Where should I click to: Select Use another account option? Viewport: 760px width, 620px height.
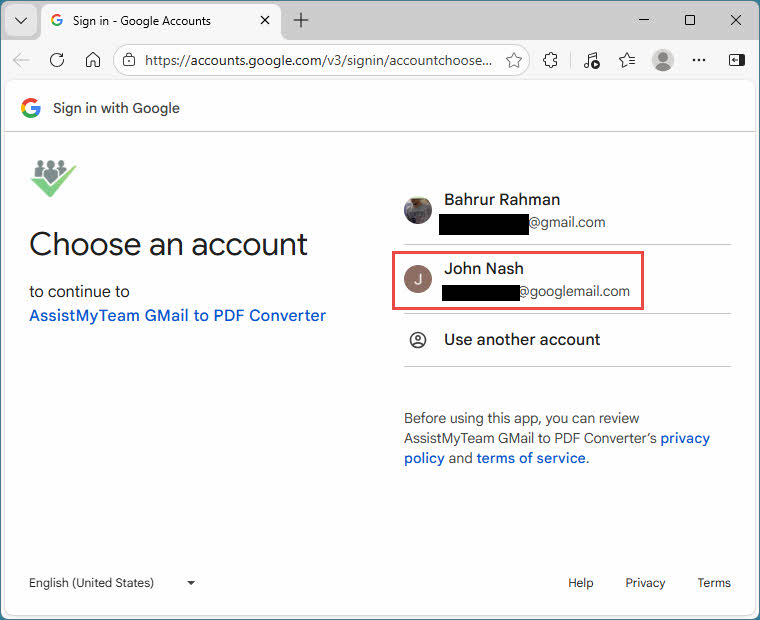click(521, 340)
